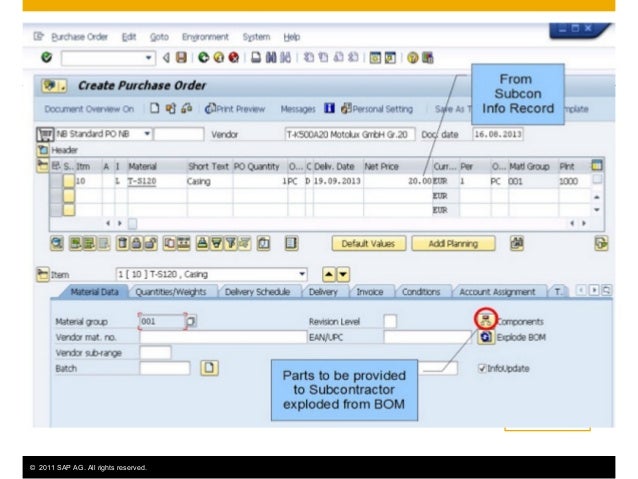This screenshot has width=638, height=479.
Task: Click the item table horizontal scrollbar handle
Action: 133,223
